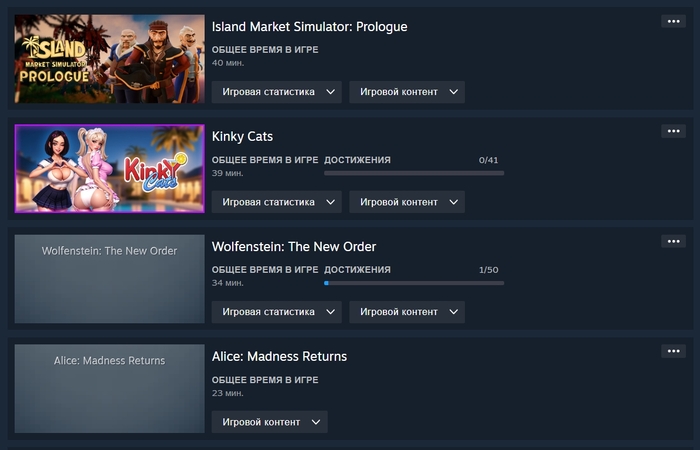
Task: Open the Alice: Madness Returns title link
Action: [x=279, y=357]
